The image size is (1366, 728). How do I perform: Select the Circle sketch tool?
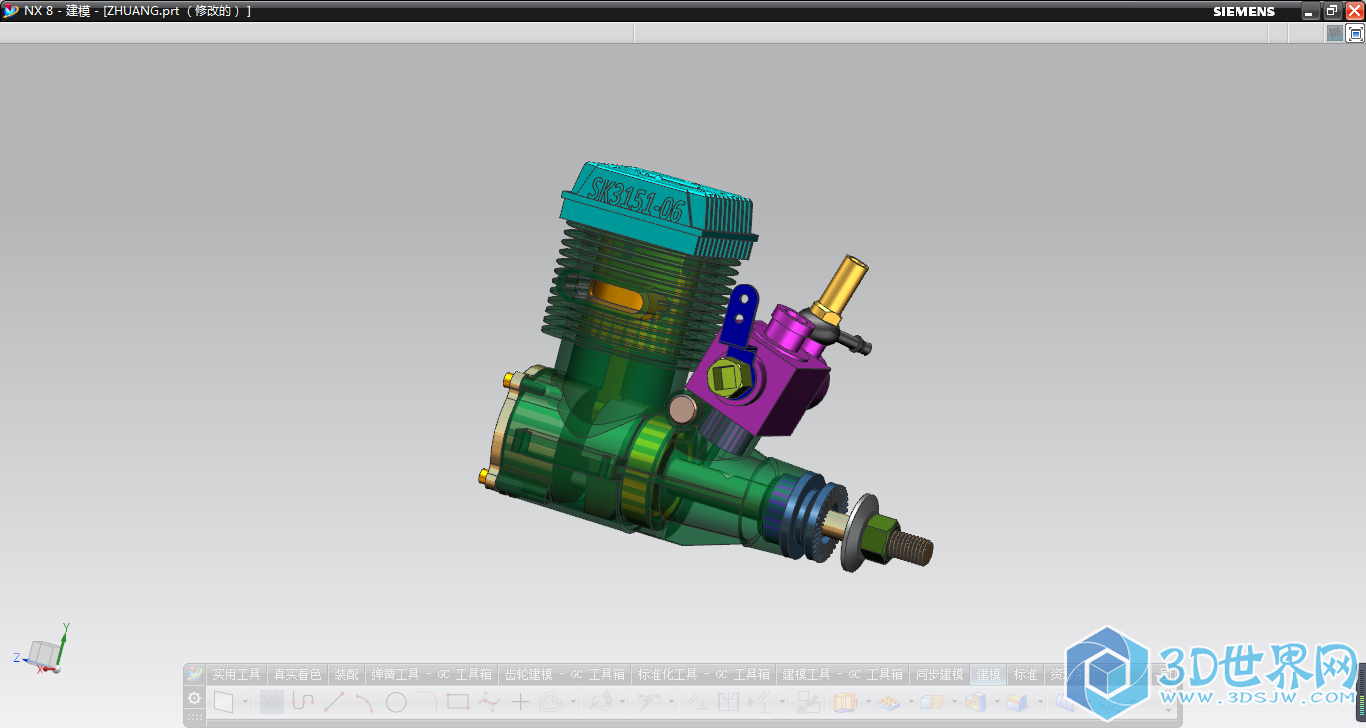pyautogui.click(x=396, y=701)
